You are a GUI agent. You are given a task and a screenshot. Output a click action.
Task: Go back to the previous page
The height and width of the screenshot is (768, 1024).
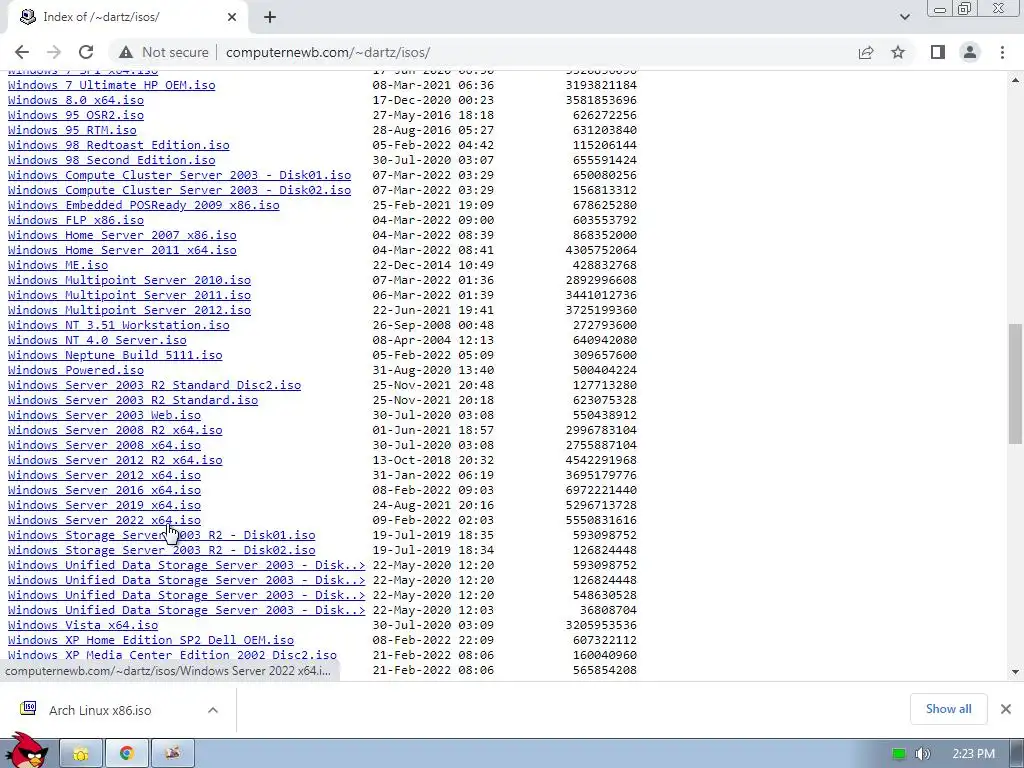22,52
